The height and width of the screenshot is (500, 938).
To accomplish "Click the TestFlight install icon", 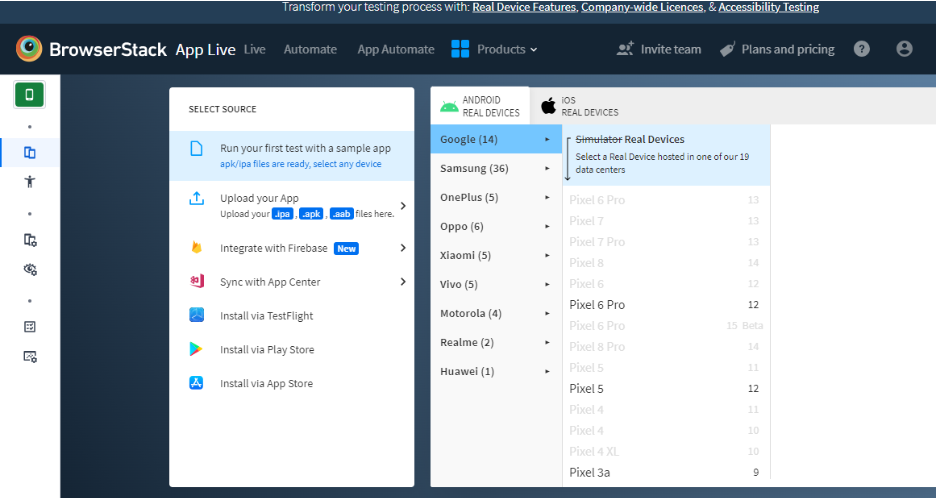I will click(x=197, y=315).
